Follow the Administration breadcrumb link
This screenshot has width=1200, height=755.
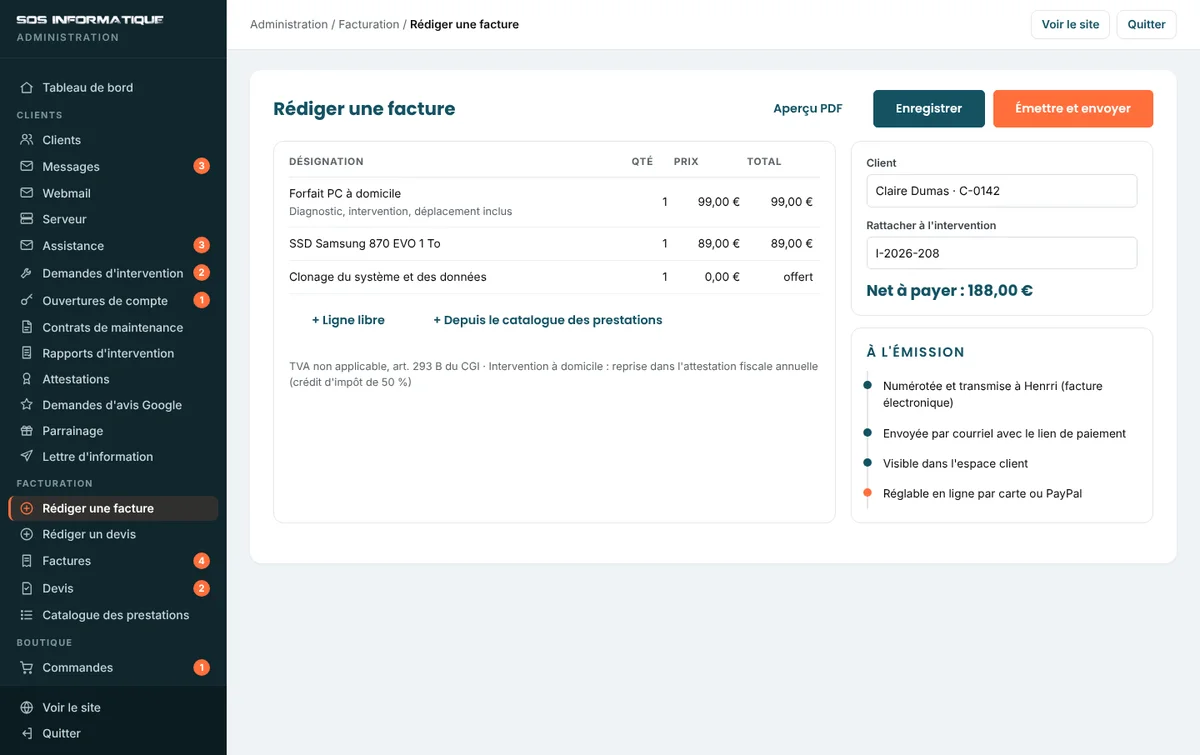coord(289,25)
